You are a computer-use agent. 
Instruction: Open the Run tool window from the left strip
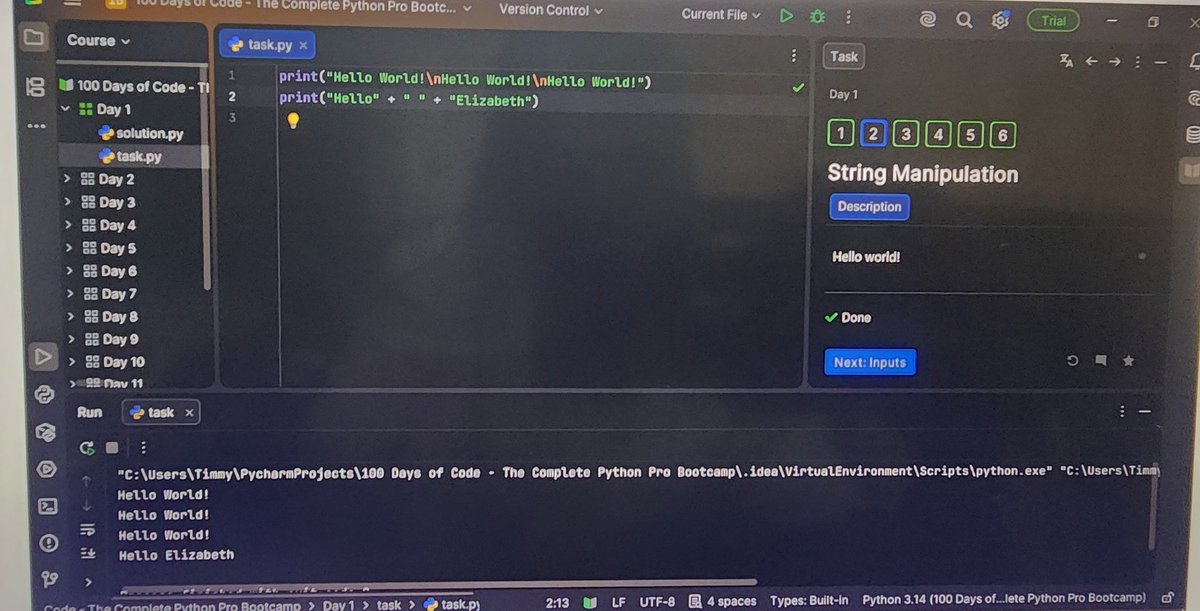[42, 356]
